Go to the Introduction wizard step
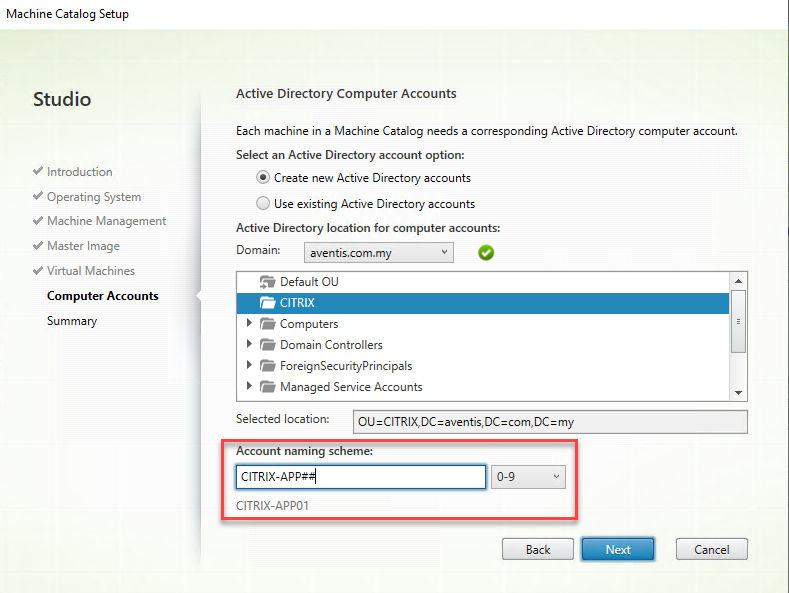The height and width of the screenshot is (593, 789). 80,172
